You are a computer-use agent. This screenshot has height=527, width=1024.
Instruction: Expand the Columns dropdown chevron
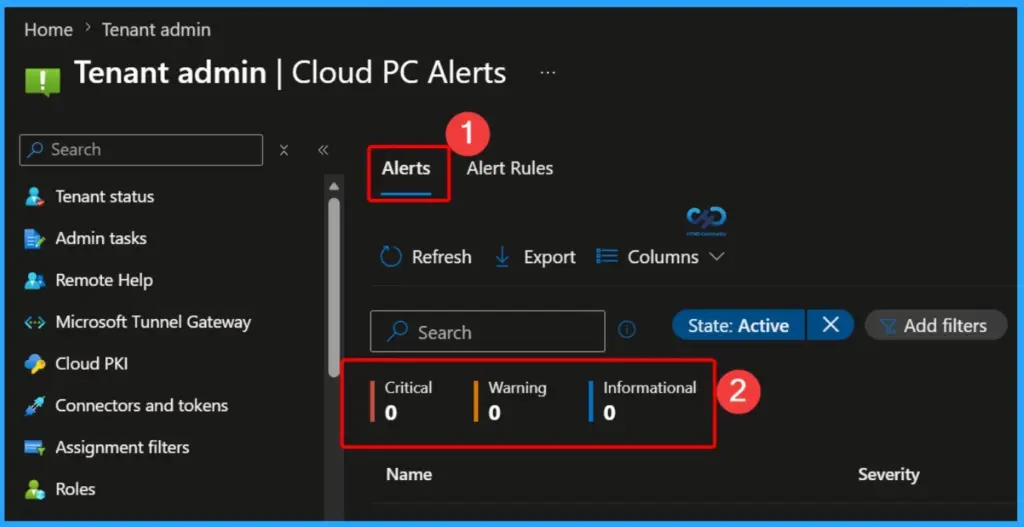pos(716,257)
